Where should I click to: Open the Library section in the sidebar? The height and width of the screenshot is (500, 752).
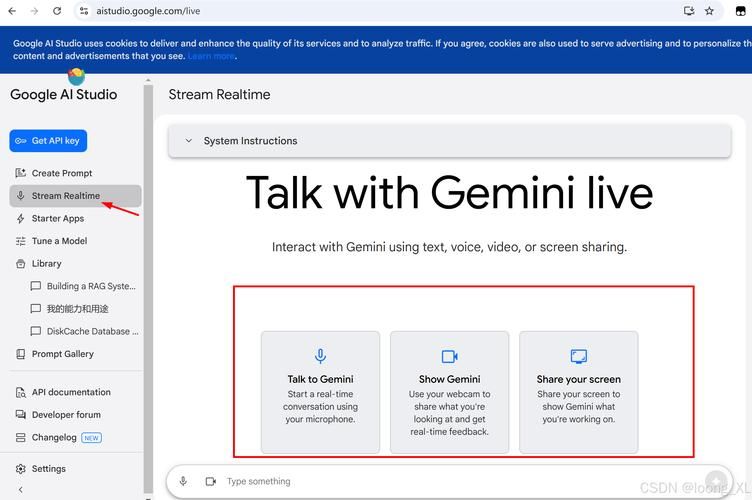46,264
